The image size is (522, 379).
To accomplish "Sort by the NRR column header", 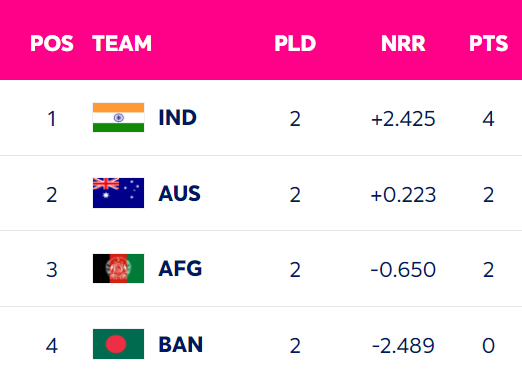I will tap(403, 43).
